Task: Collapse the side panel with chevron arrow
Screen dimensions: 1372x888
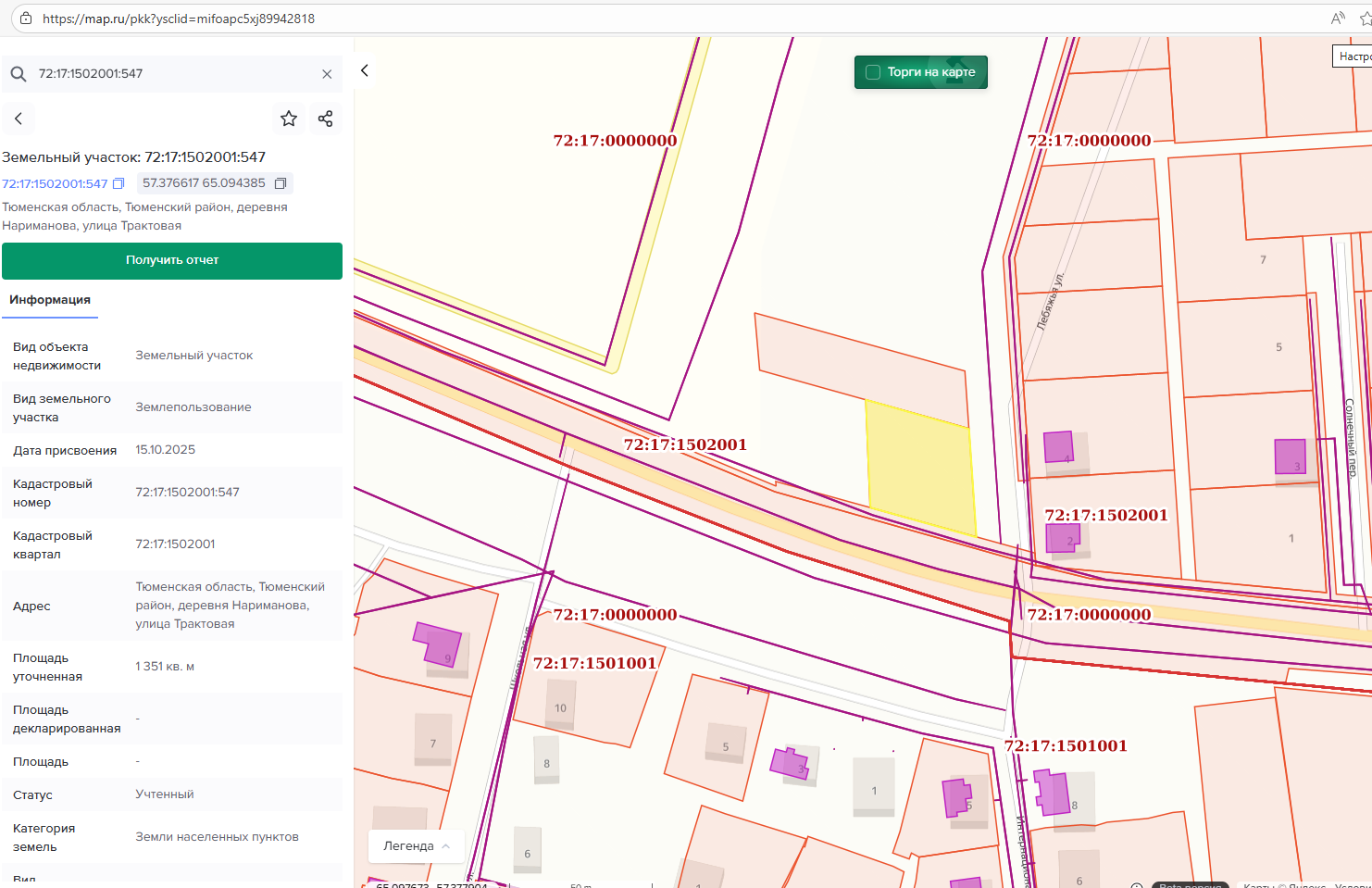Action: [x=365, y=70]
